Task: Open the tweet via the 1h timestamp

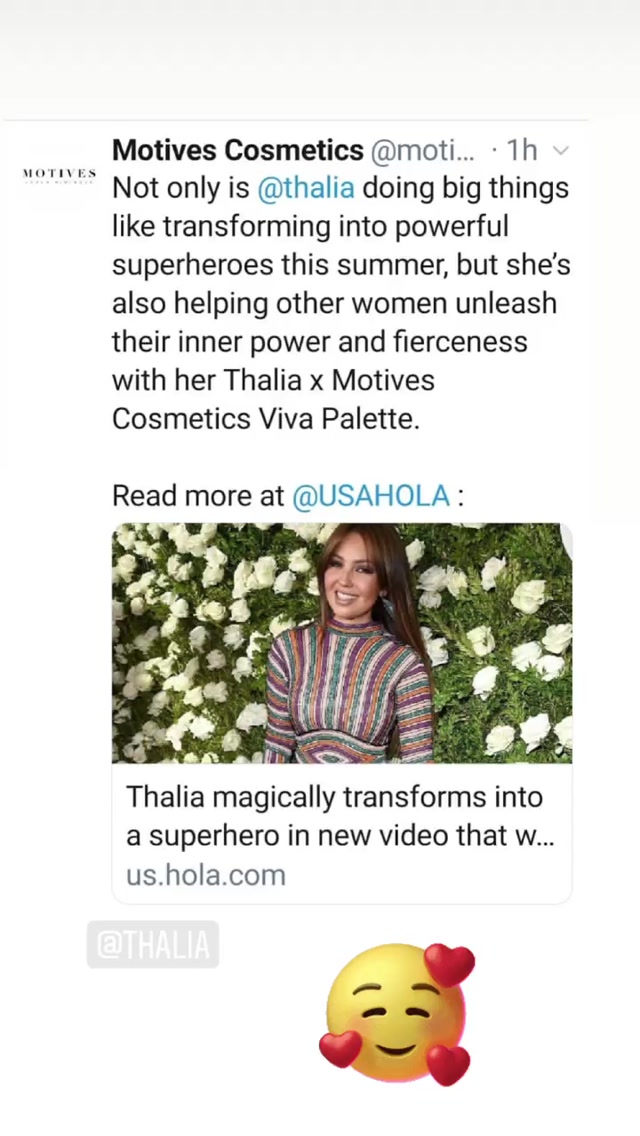Action: [521, 150]
